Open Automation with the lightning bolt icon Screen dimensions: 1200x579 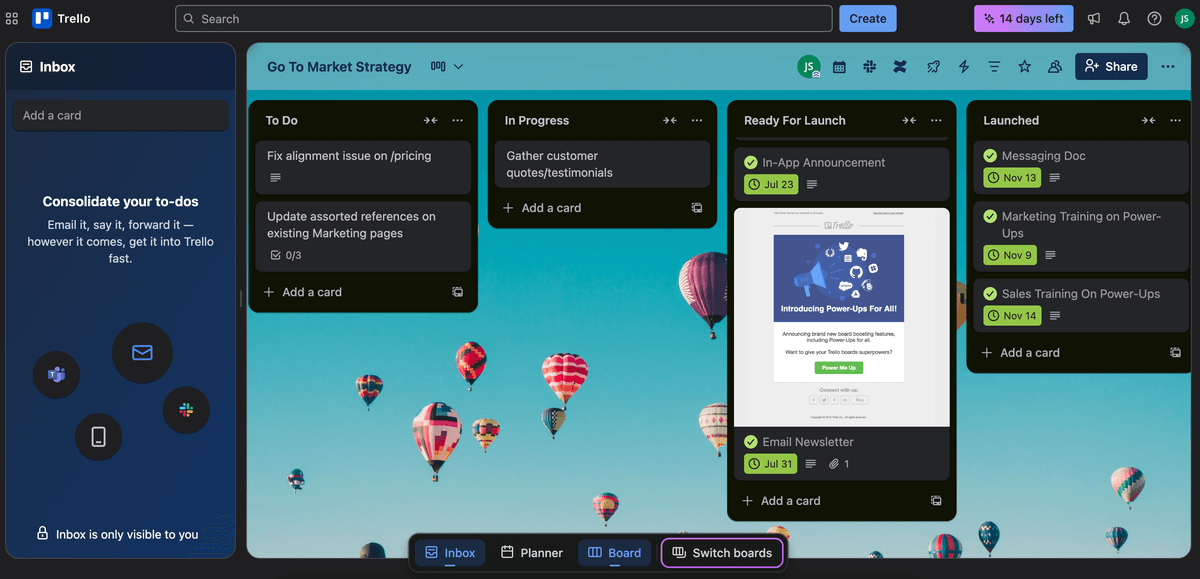(x=963, y=66)
